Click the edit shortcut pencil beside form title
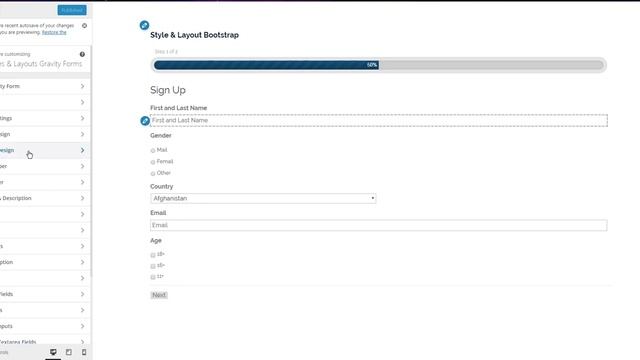Screen dimensions: 640x360 [x=144, y=25]
